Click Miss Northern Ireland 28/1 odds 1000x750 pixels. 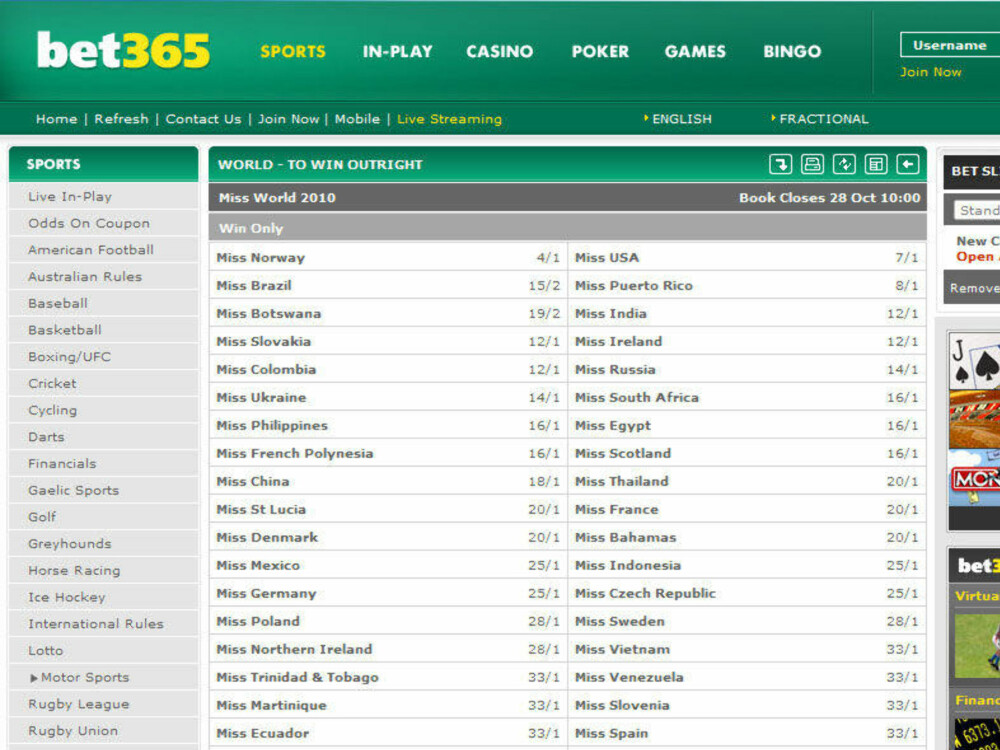coord(544,649)
